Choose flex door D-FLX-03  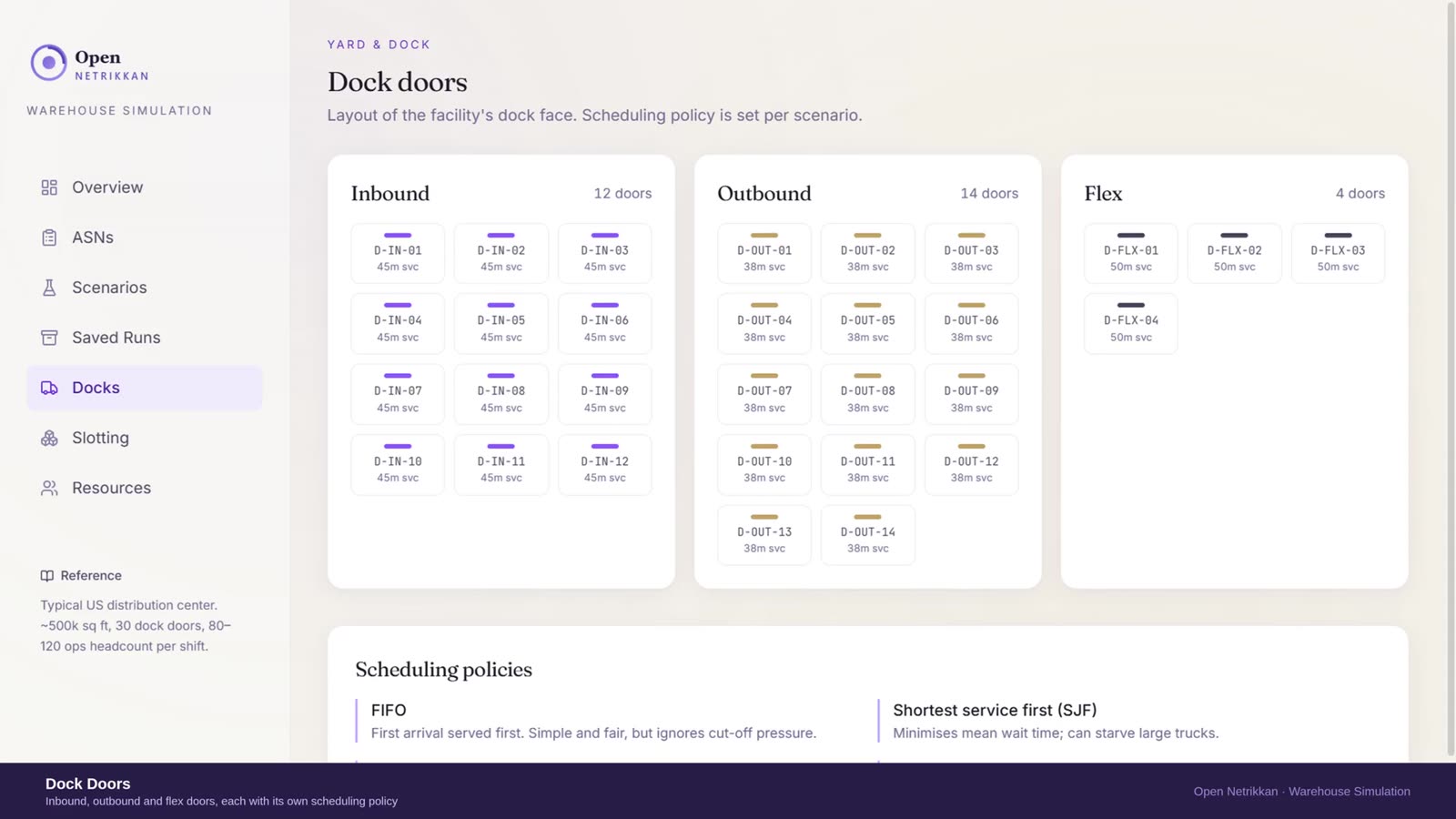click(x=1339, y=253)
